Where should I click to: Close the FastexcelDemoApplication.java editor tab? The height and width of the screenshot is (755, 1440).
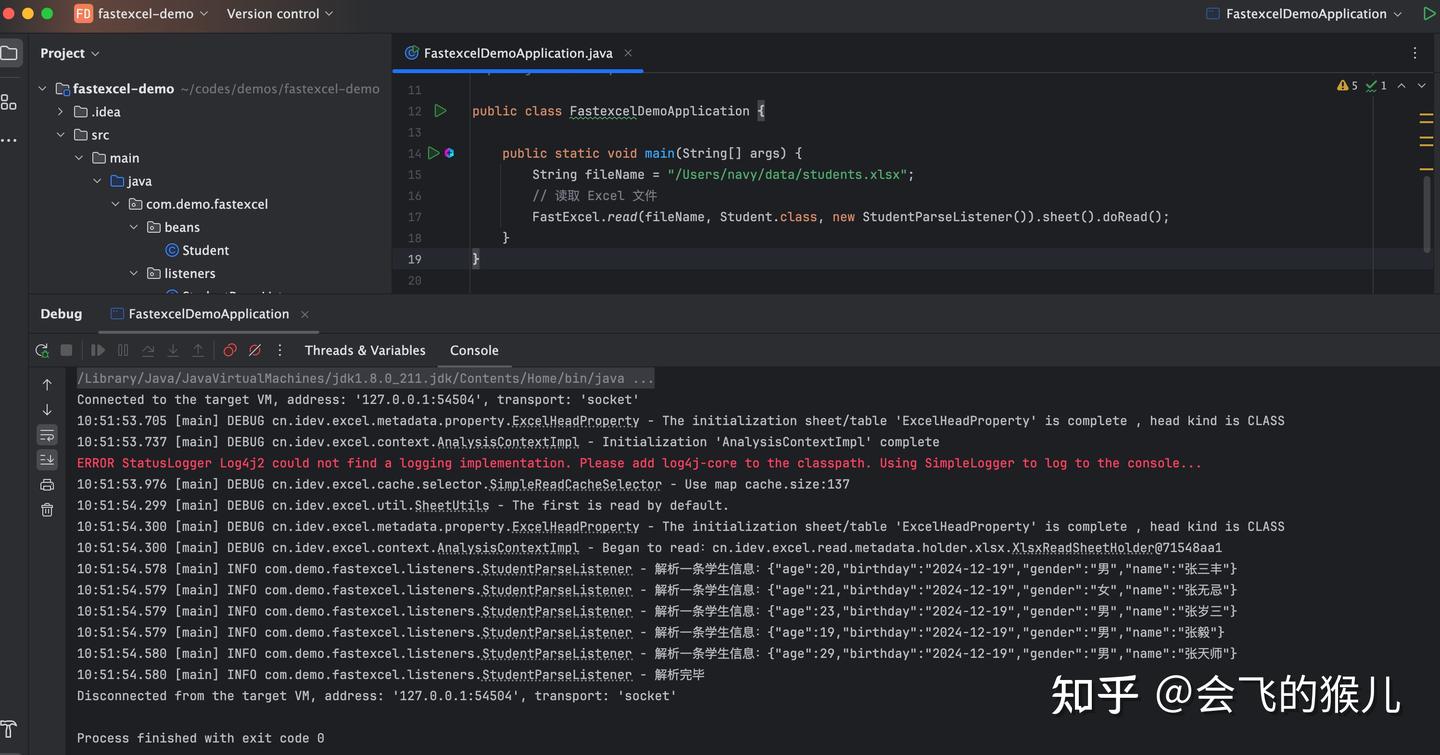point(628,53)
